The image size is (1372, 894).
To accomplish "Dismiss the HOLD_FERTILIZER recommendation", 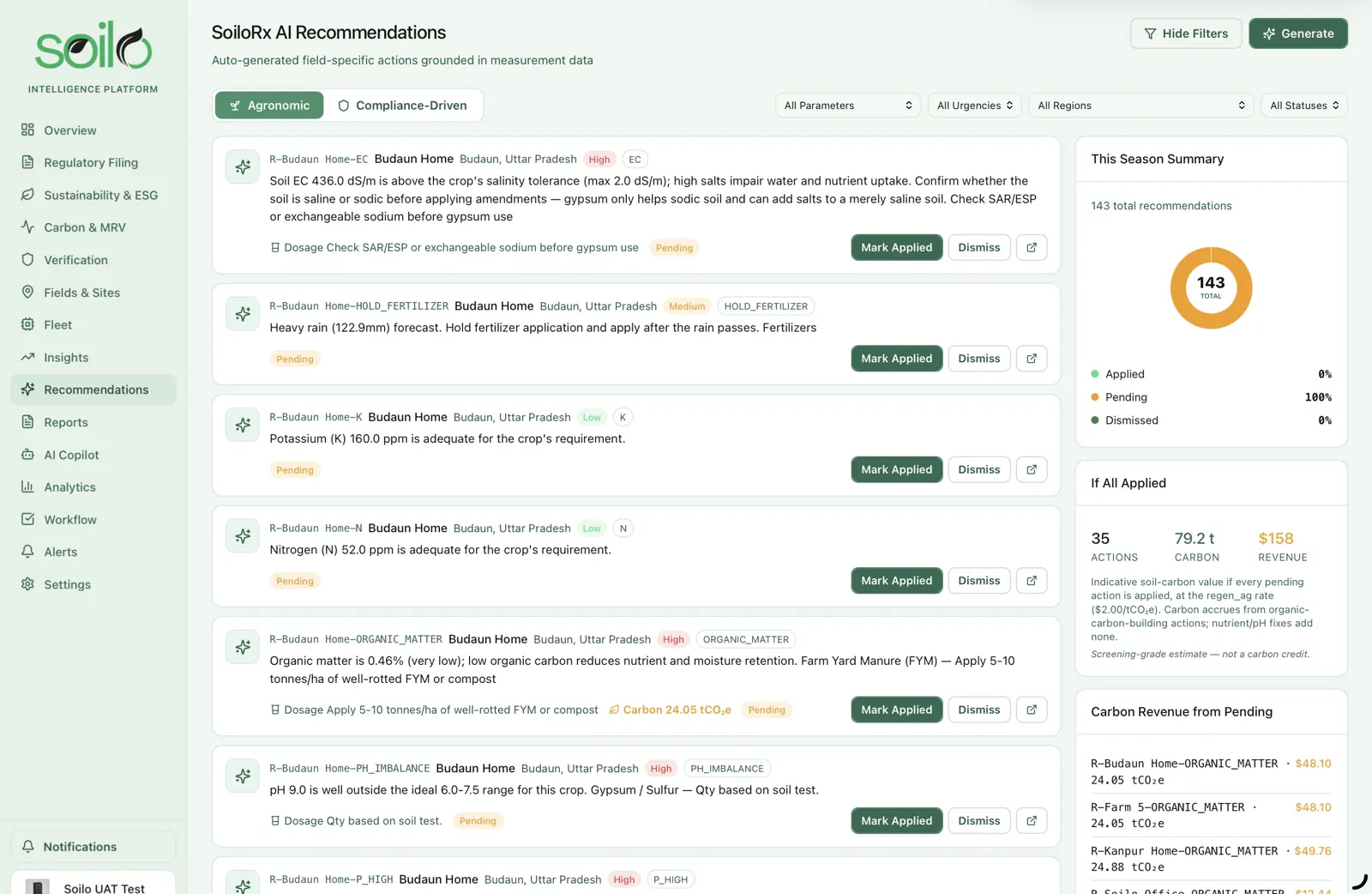I will pos(979,359).
